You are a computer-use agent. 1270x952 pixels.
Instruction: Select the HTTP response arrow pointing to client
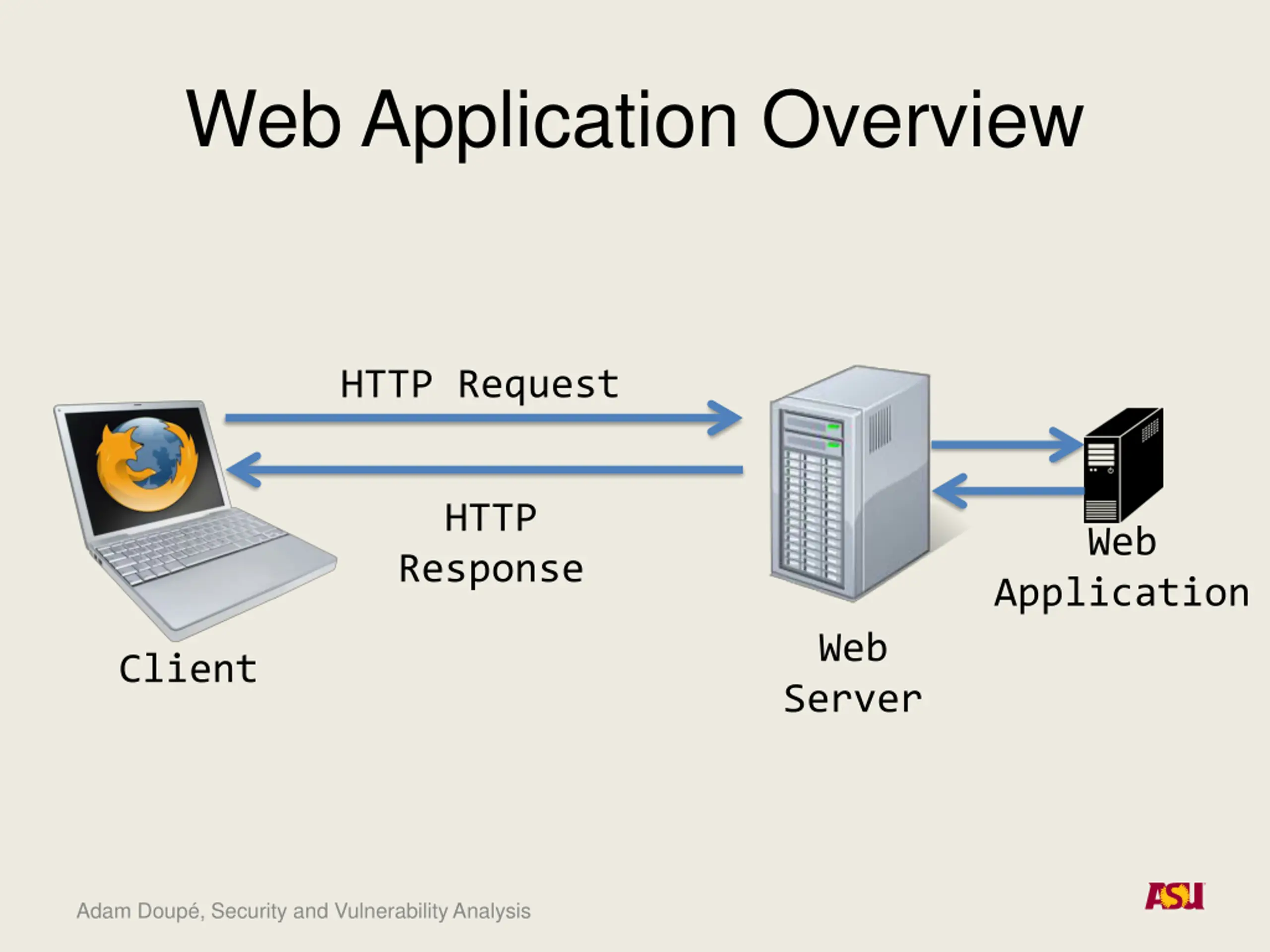coord(485,470)
